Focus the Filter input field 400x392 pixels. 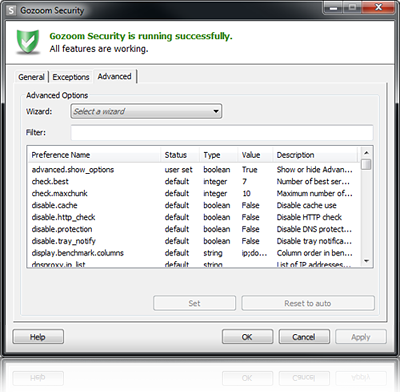pyautogui.click(x=222, y=133)
